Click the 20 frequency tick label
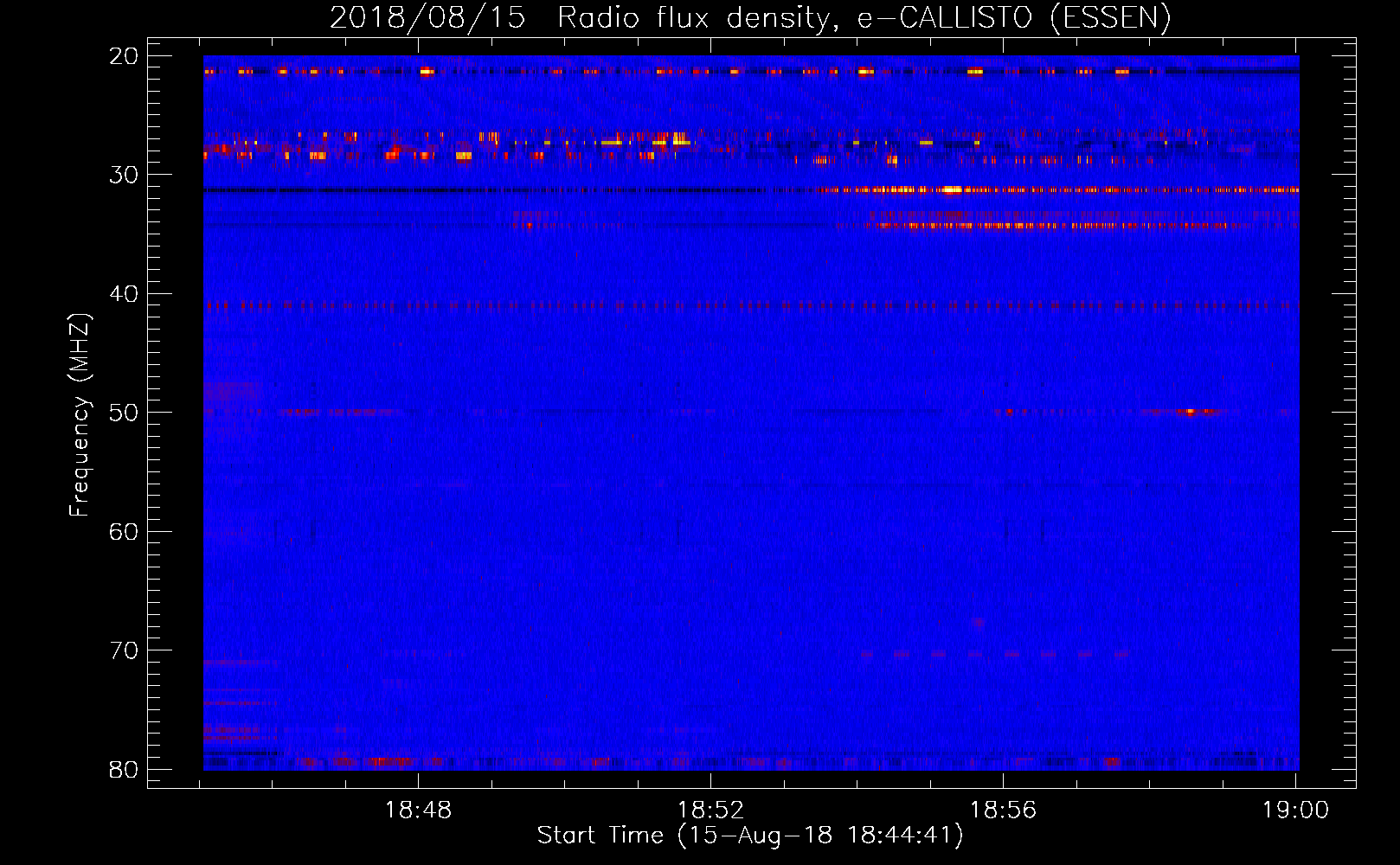Screen dimensions: 1400x865 coord(124,55)
